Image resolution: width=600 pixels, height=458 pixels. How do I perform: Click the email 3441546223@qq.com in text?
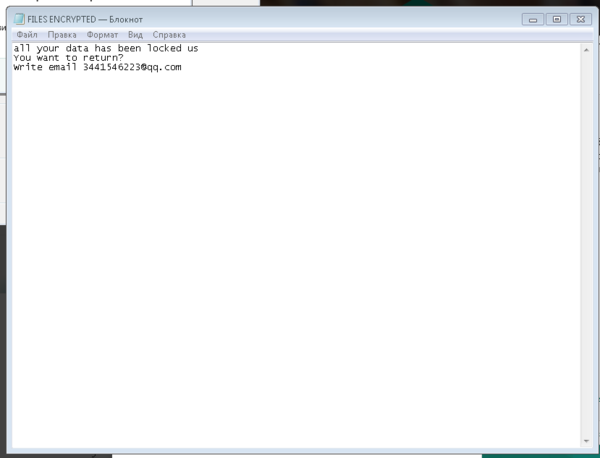[132, 67]
